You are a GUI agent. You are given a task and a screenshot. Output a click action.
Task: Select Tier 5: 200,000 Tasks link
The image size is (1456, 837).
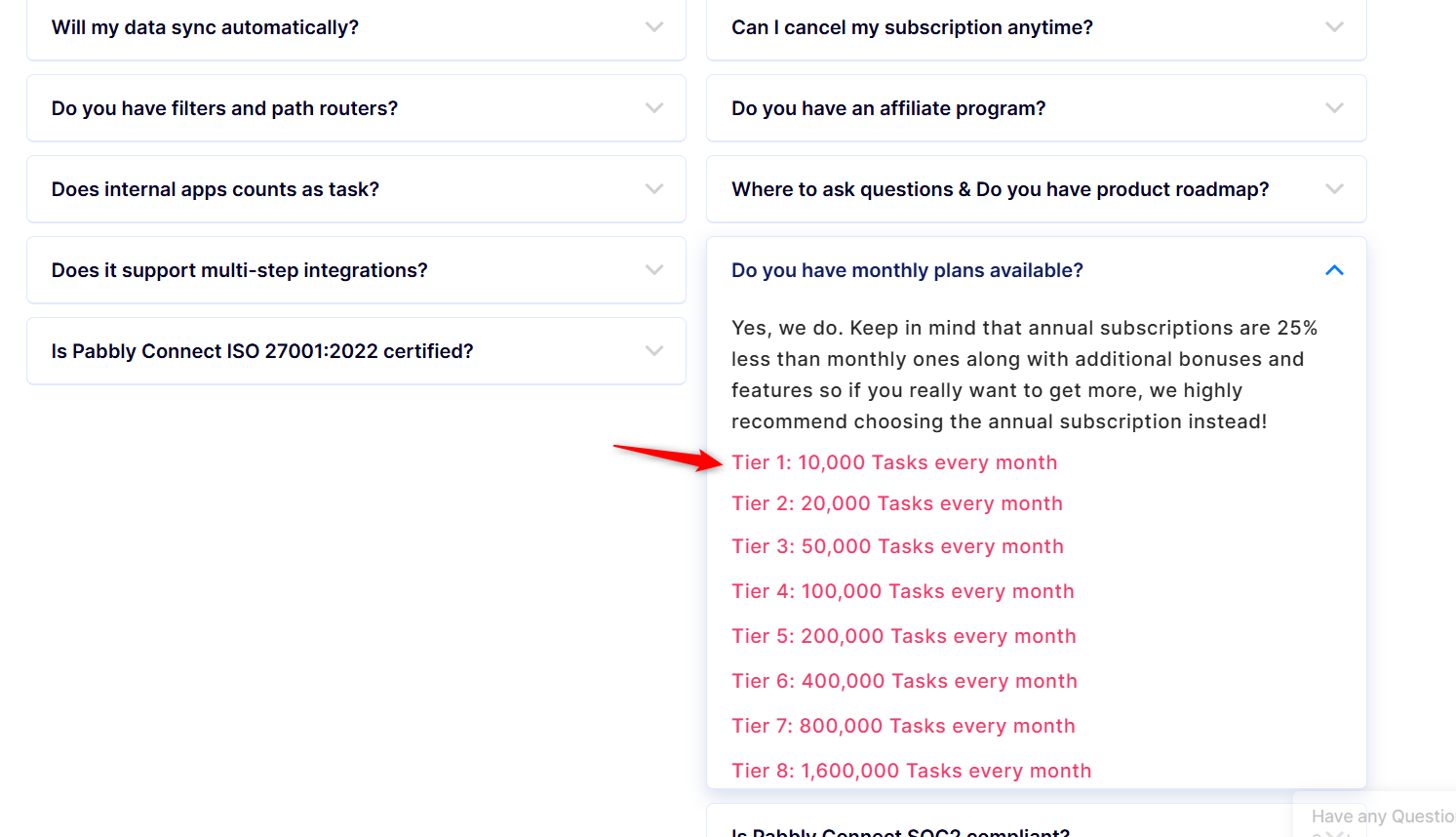[904, 636]
